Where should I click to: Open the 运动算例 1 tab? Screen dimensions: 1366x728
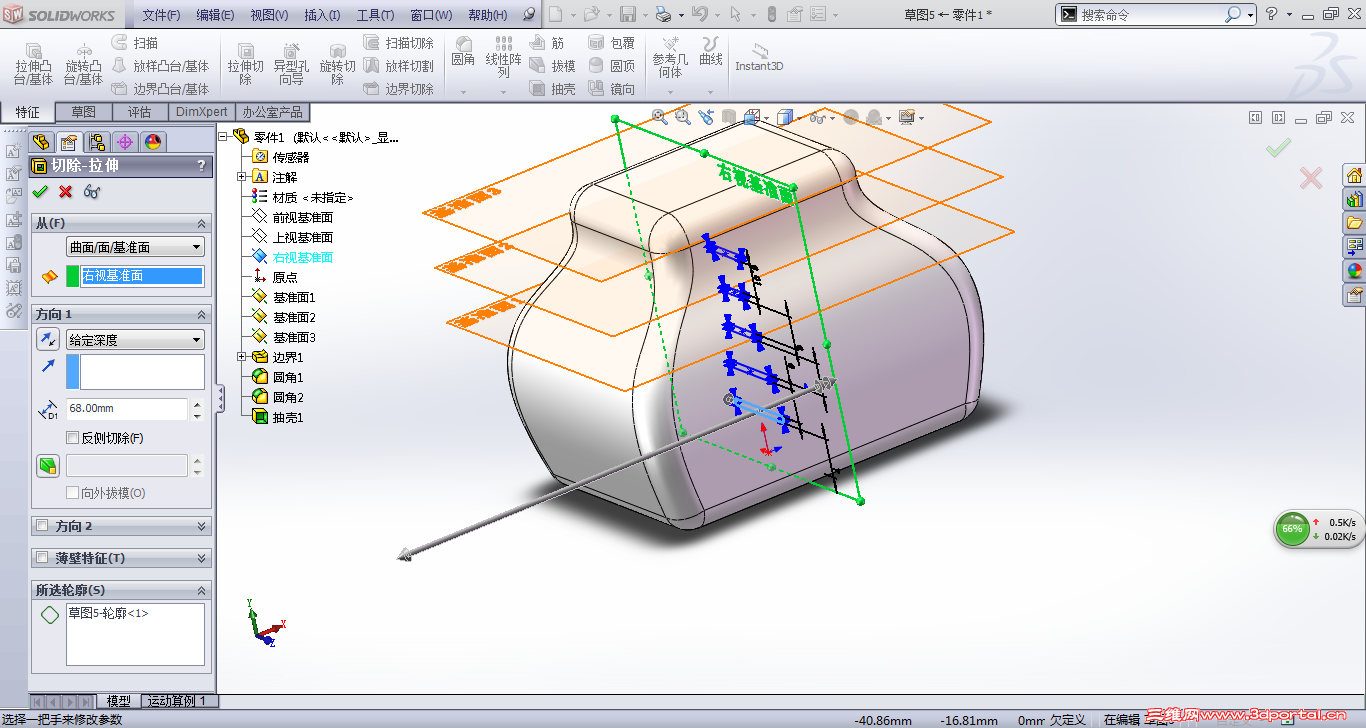[177, 701]
